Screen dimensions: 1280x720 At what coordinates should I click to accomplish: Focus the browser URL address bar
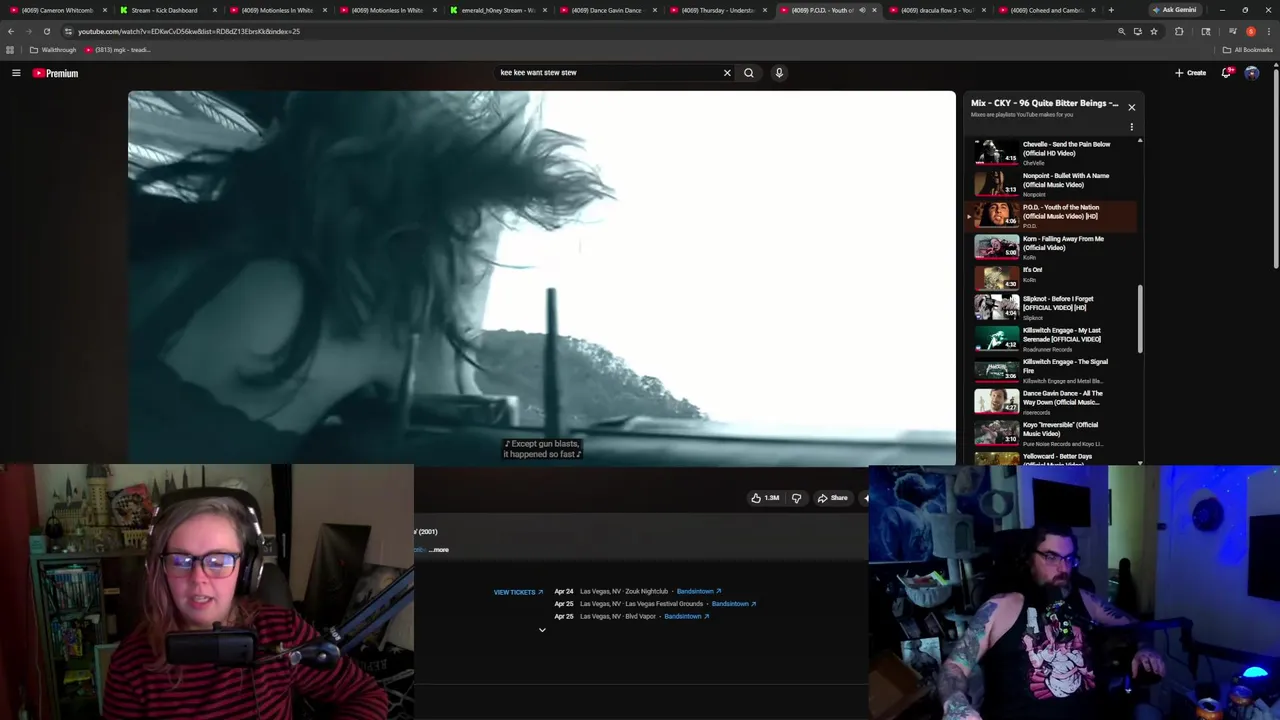(x=590, y=31)
